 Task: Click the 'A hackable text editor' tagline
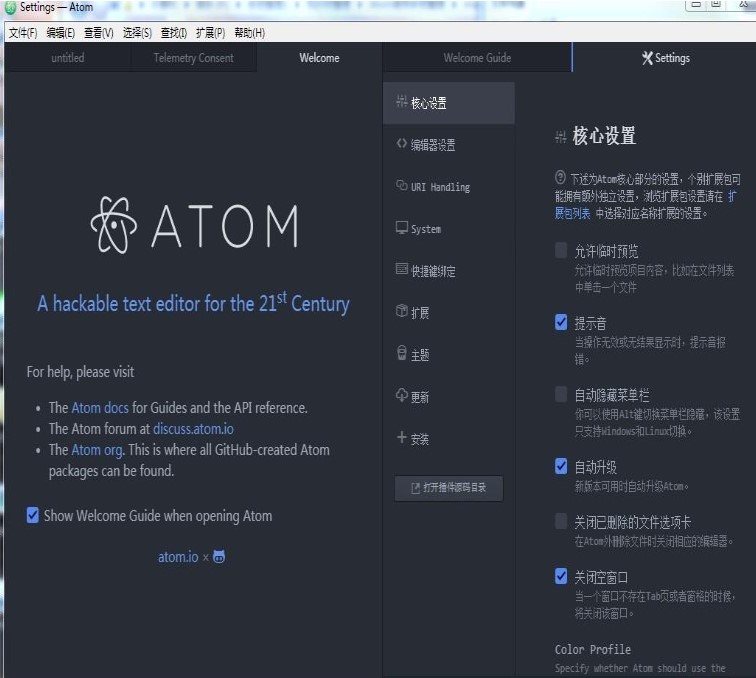[193, 303]
